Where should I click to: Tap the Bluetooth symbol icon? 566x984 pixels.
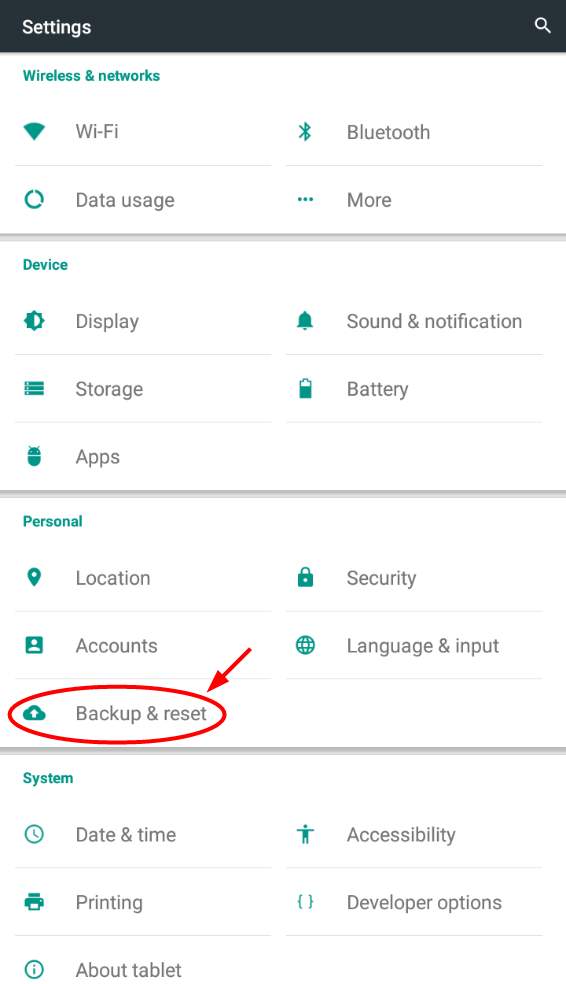coord(305,132)
